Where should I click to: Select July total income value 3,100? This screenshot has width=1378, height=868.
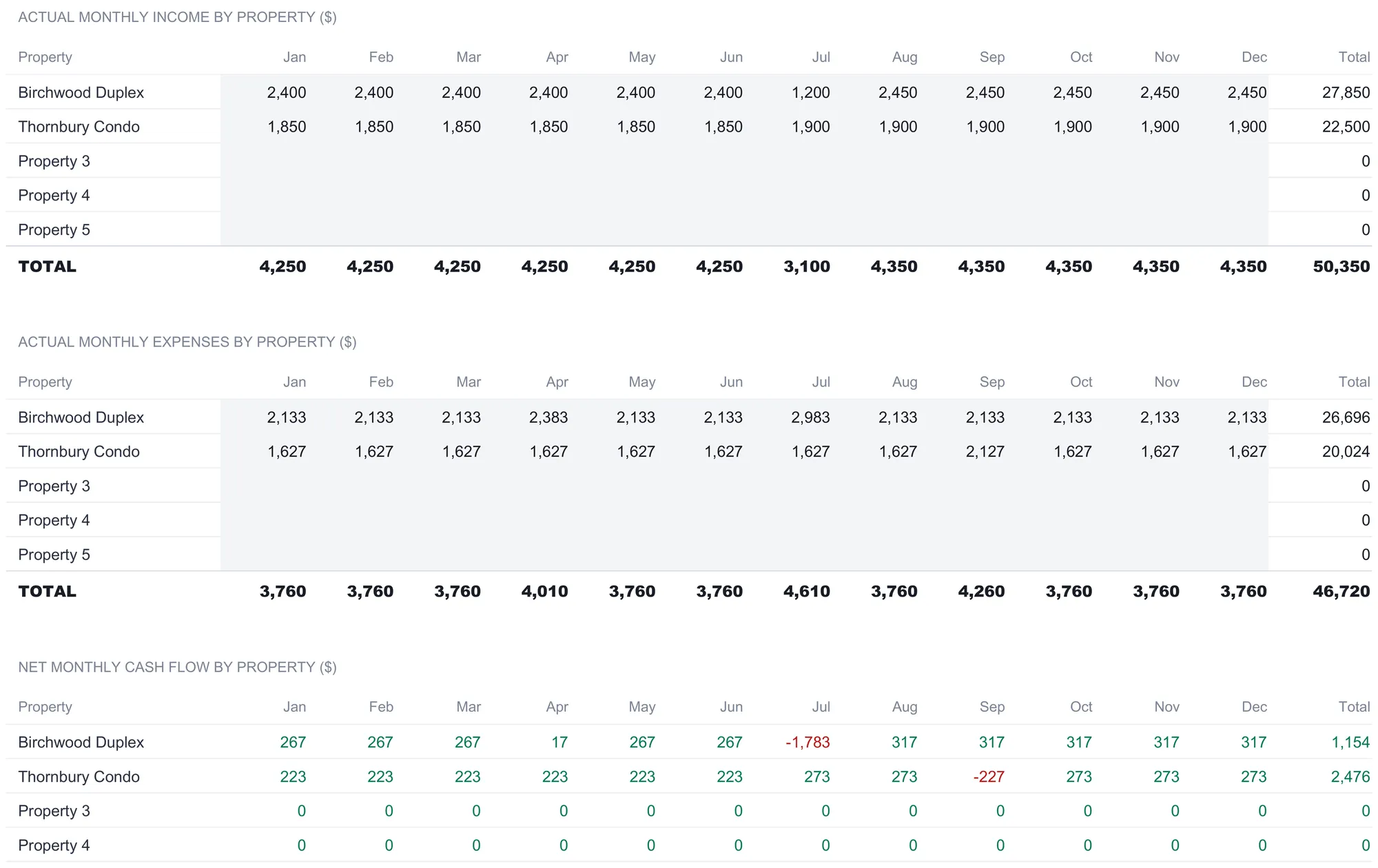pyautogui.click(x=806, y=267)
